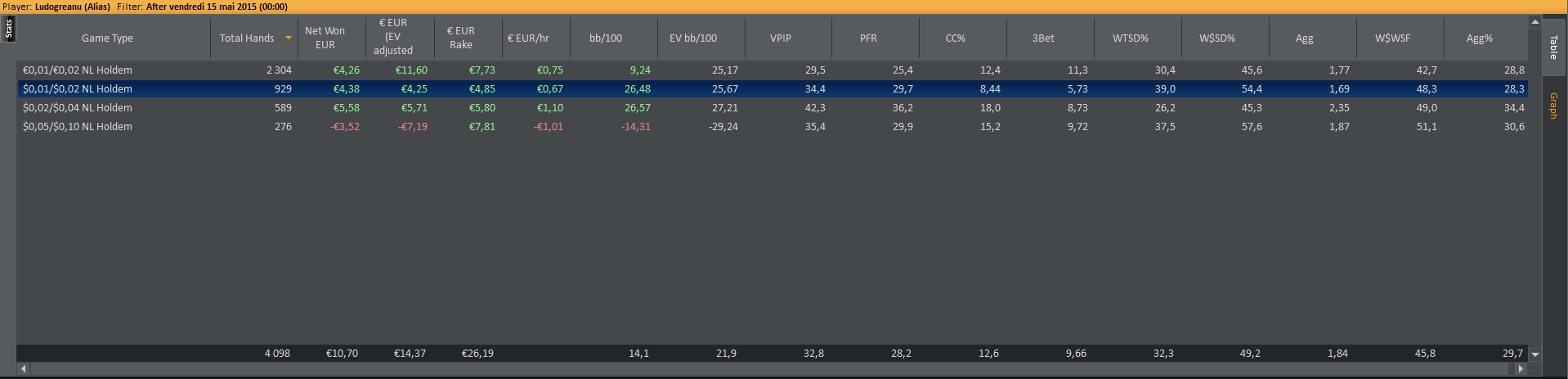Image resolution: width=1568 pixels, height=379 pixels.
Task: Sort by W$WSF column header
Action: [1392, 38]
